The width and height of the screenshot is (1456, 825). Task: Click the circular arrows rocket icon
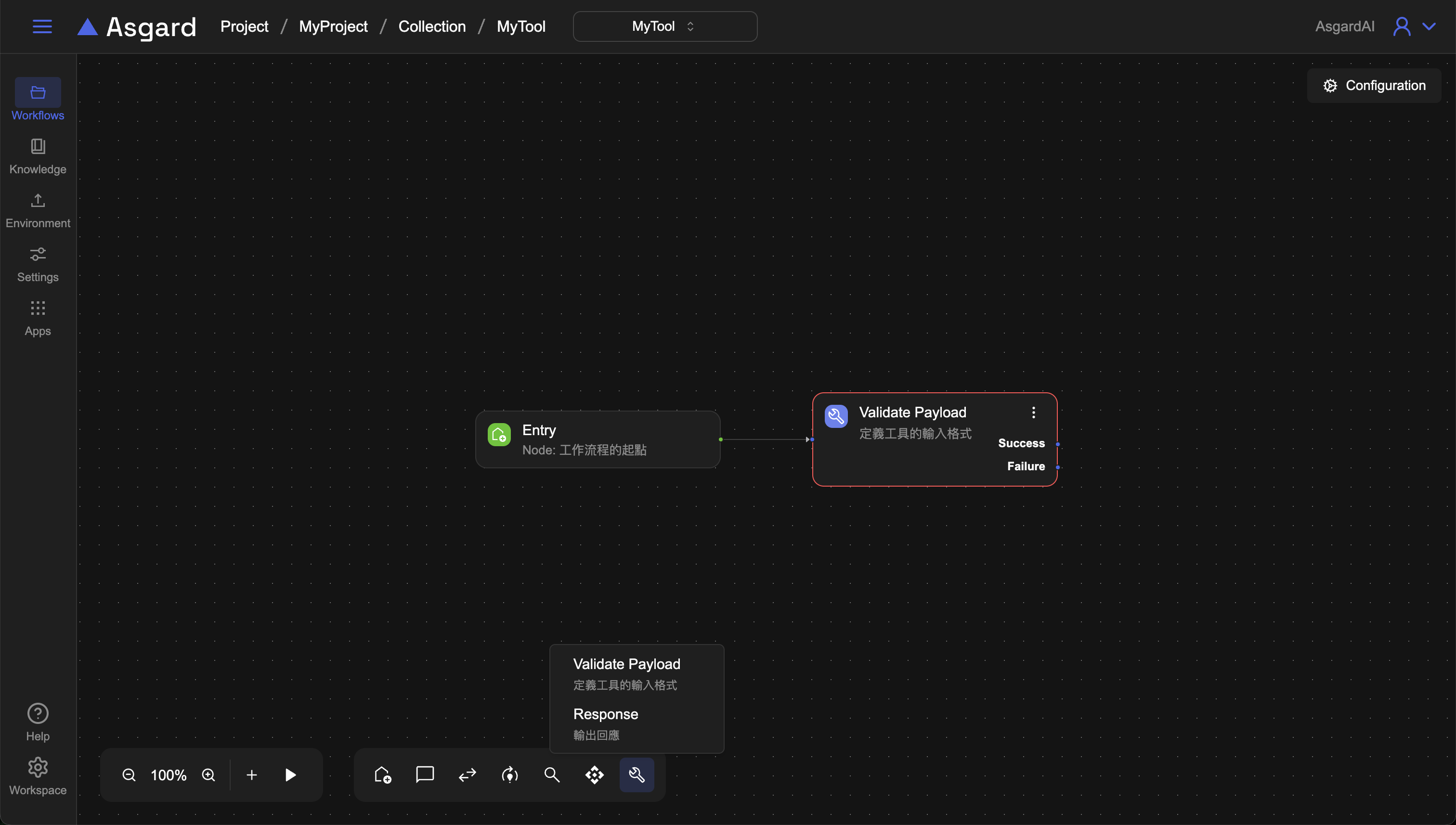[509, 774]
